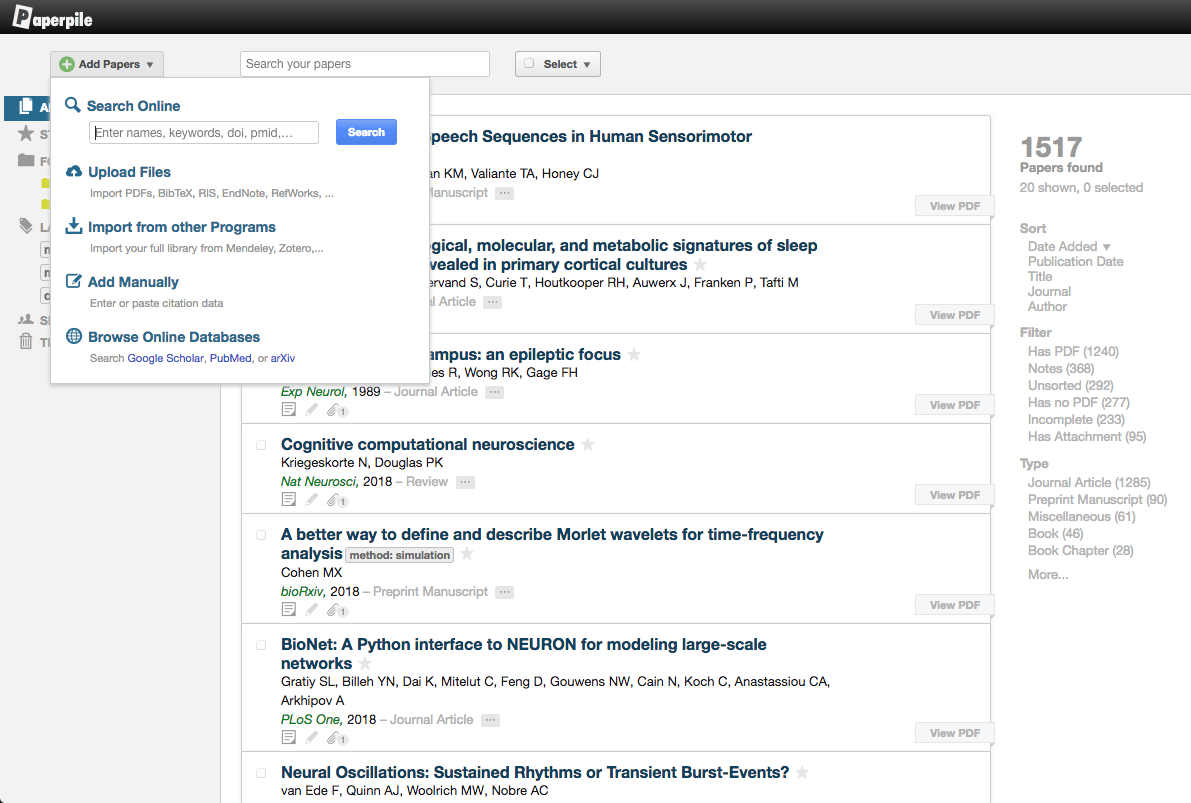Click the Import from other Programs download icon
Image resolution: width=1191 pixels, height=803 pixels.
pyautogui.click(x=74, y=226)
